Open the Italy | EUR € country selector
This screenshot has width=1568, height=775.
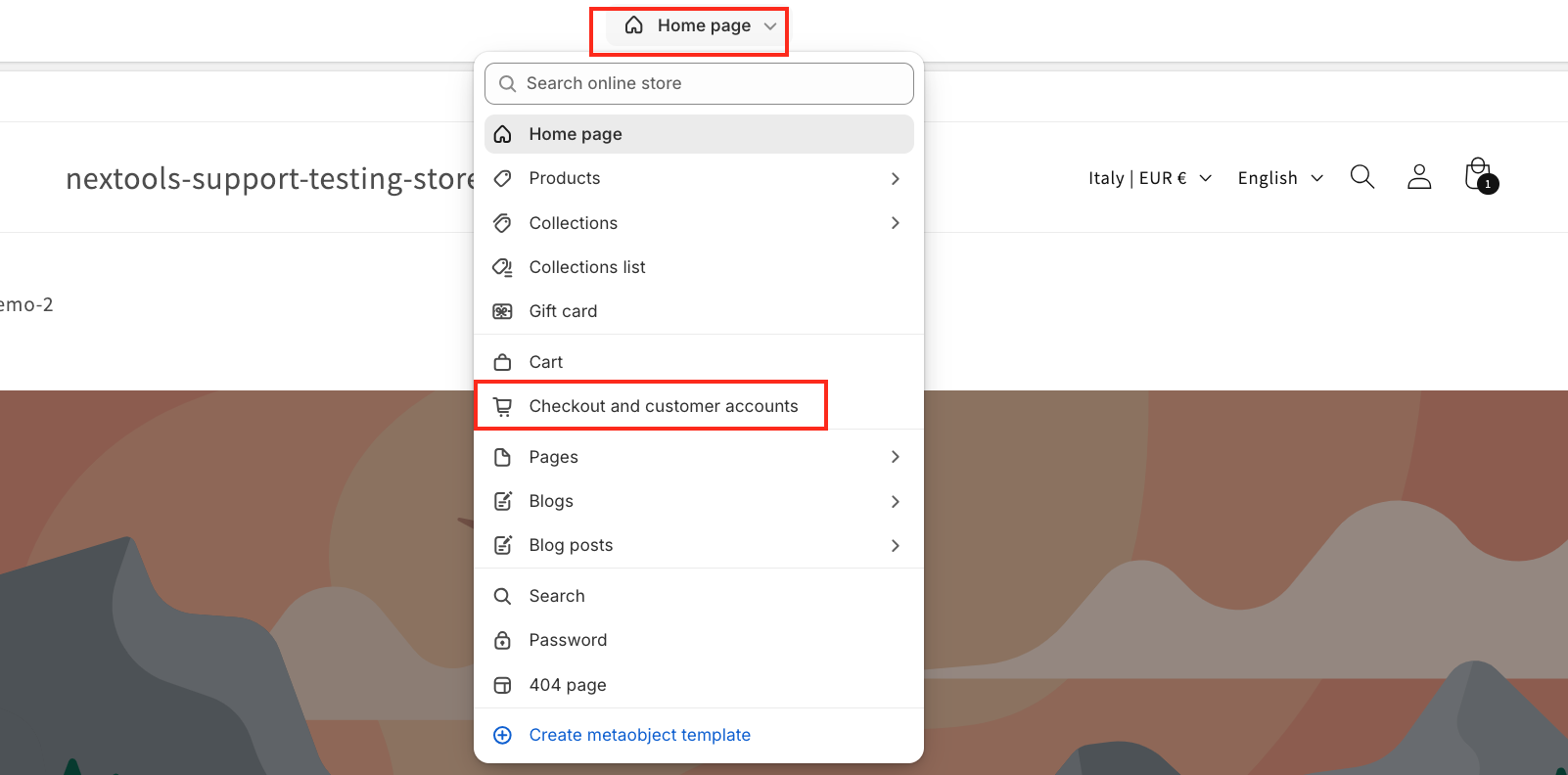point(1149,178)
